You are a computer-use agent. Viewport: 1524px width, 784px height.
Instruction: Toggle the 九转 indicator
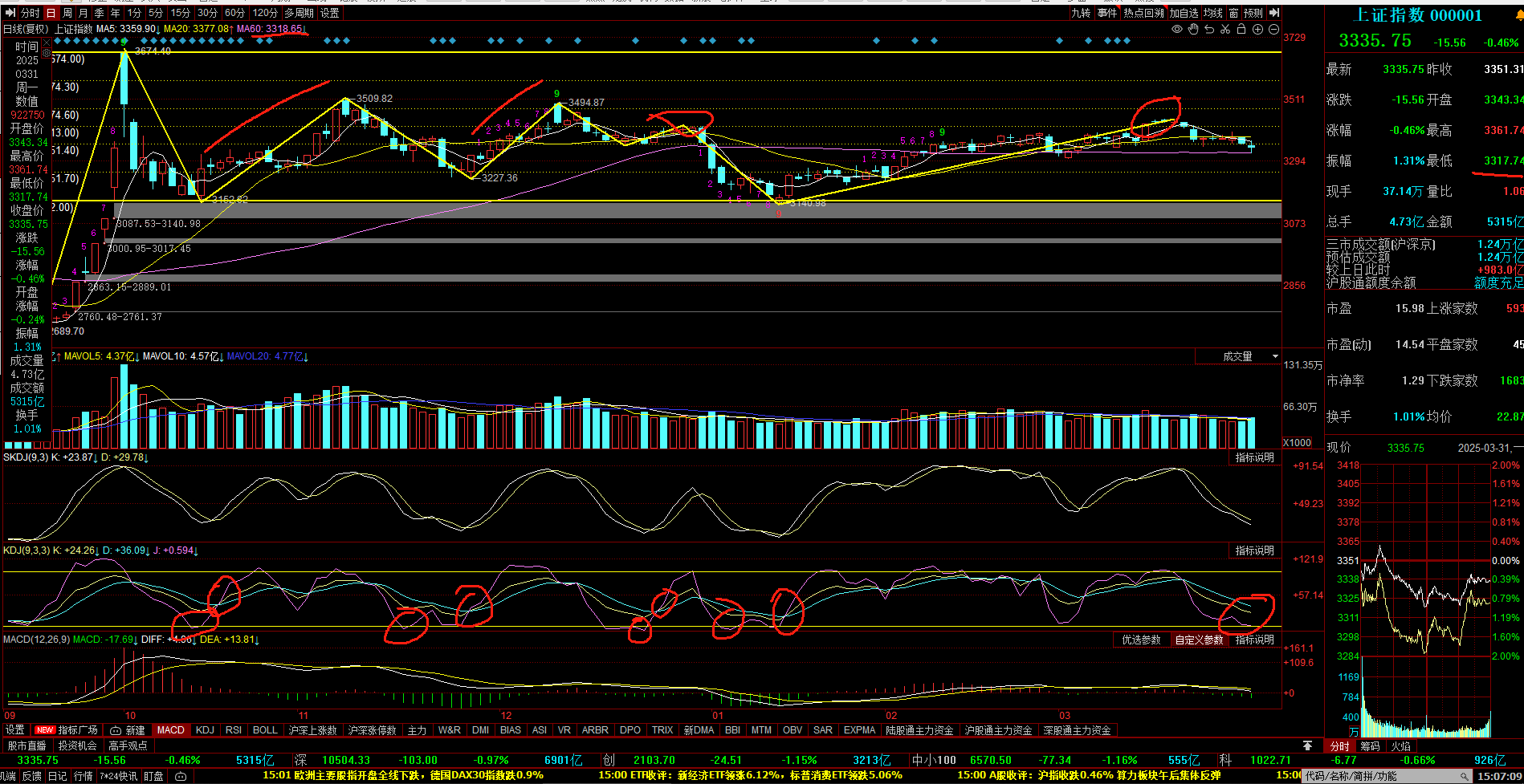[x=1081, y=13]
